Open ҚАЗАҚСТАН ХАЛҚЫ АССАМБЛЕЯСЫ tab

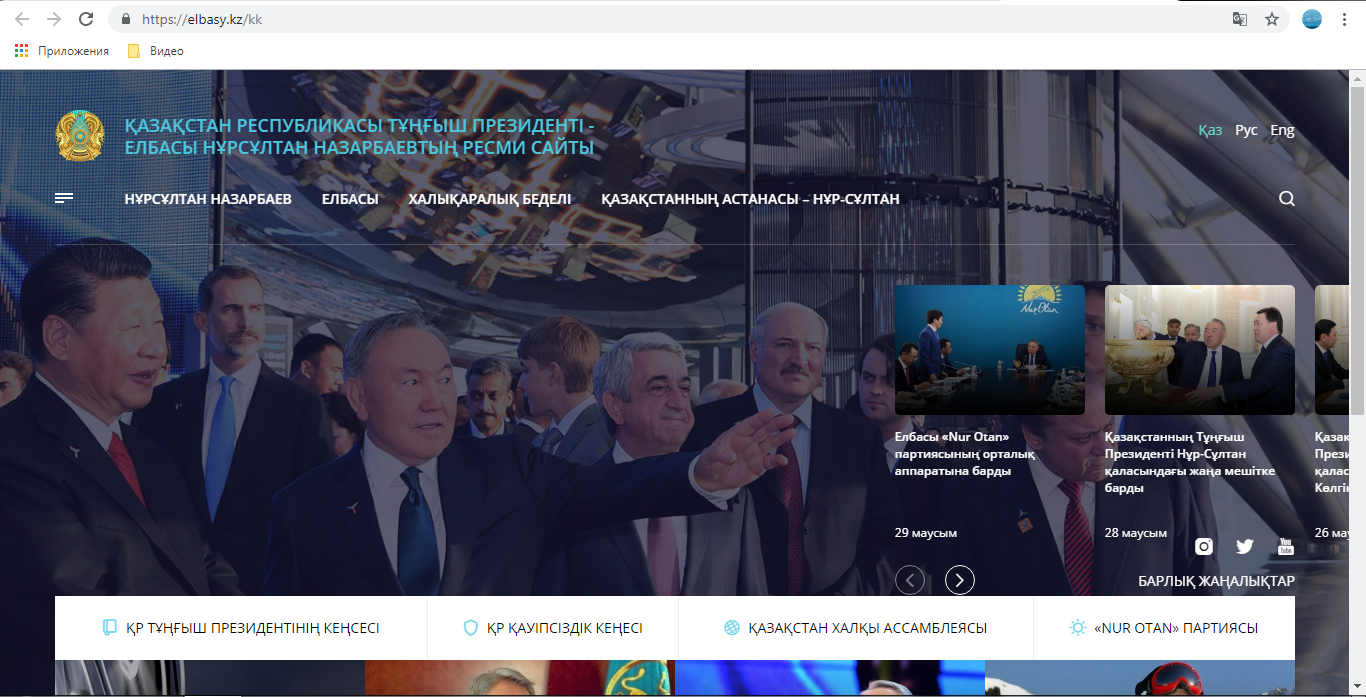point(856,628)
